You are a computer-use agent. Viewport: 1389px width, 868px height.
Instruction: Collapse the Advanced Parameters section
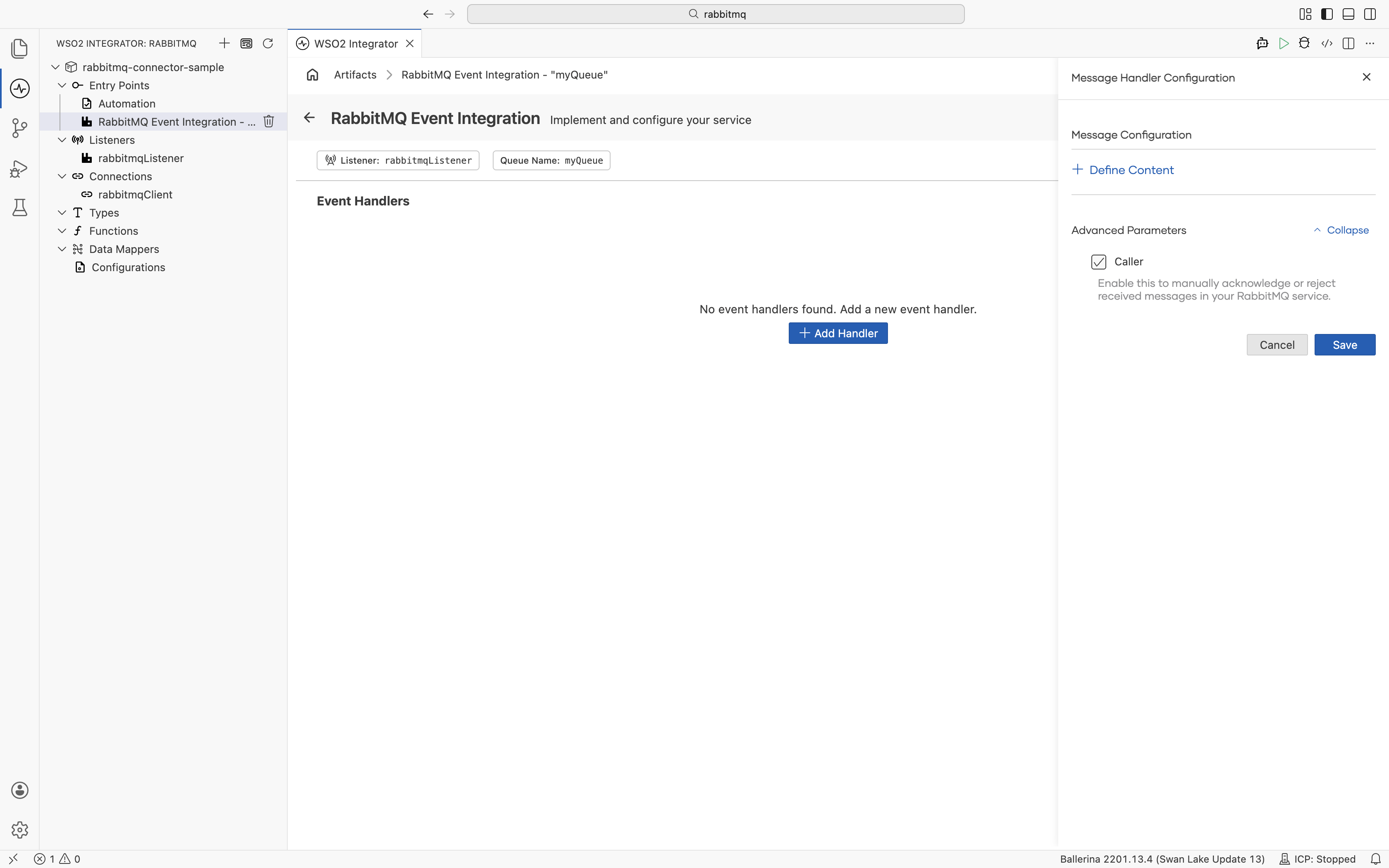1341,230
